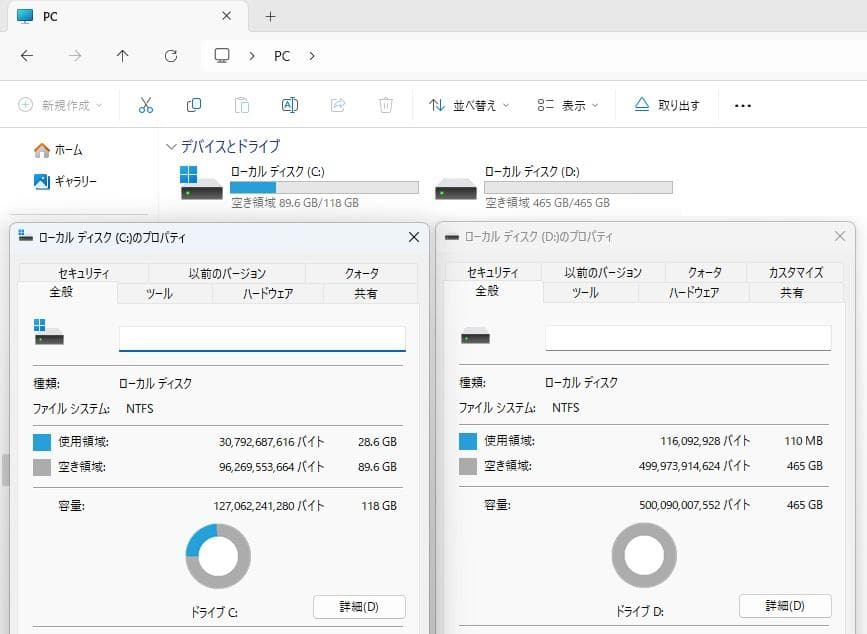Navigate back using the back arrow
The image size is (867, 634).
pos(27,56)
